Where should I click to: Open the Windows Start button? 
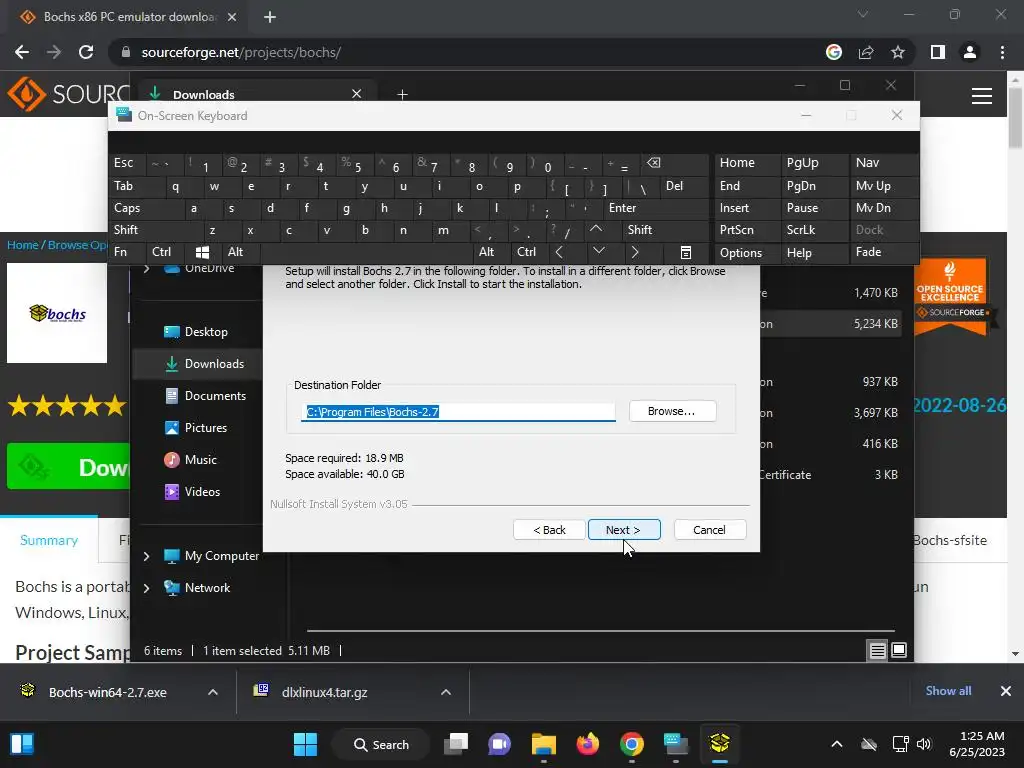(x=305, y=744)
